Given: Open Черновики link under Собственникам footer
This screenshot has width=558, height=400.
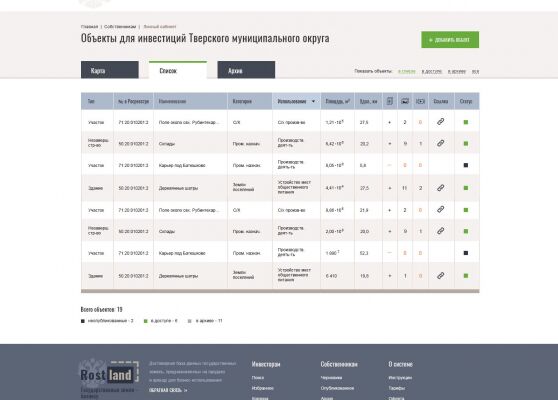Looking at the screenshot, I should point(331,378).
